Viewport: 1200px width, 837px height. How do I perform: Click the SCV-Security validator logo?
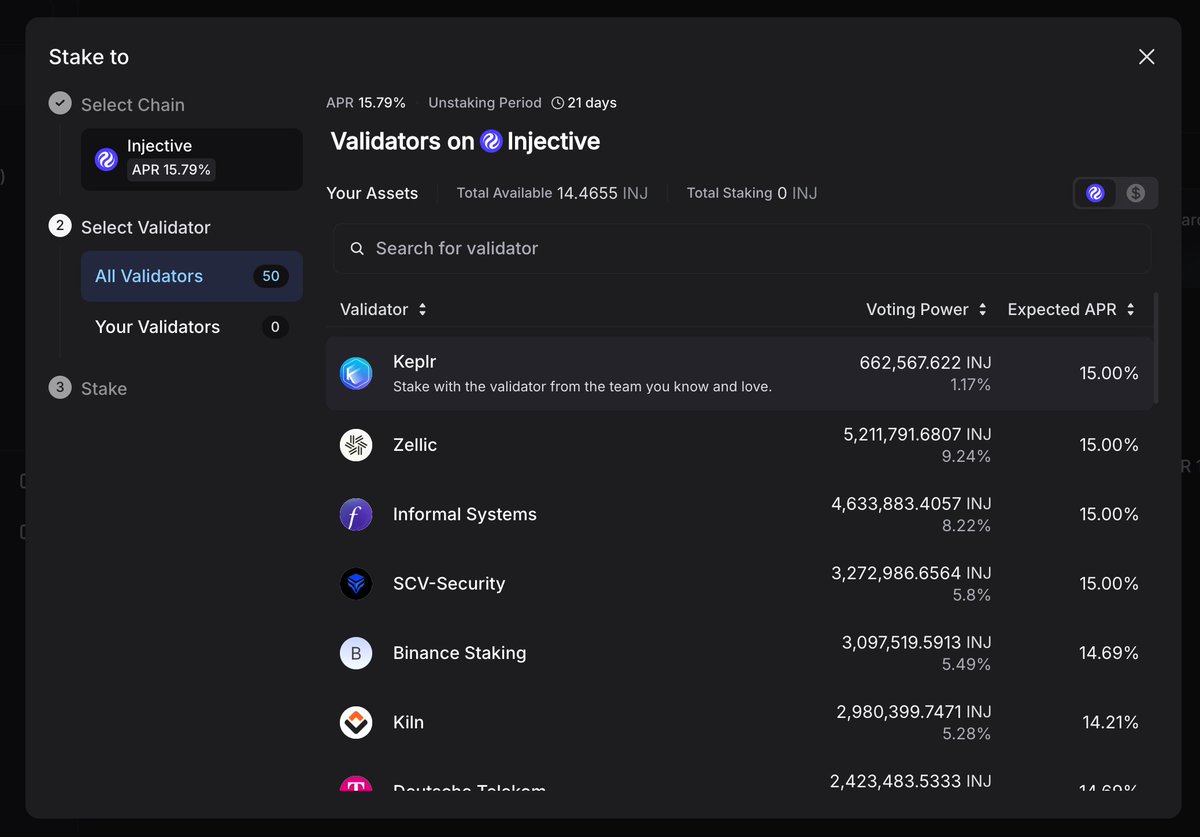(356, 584)
